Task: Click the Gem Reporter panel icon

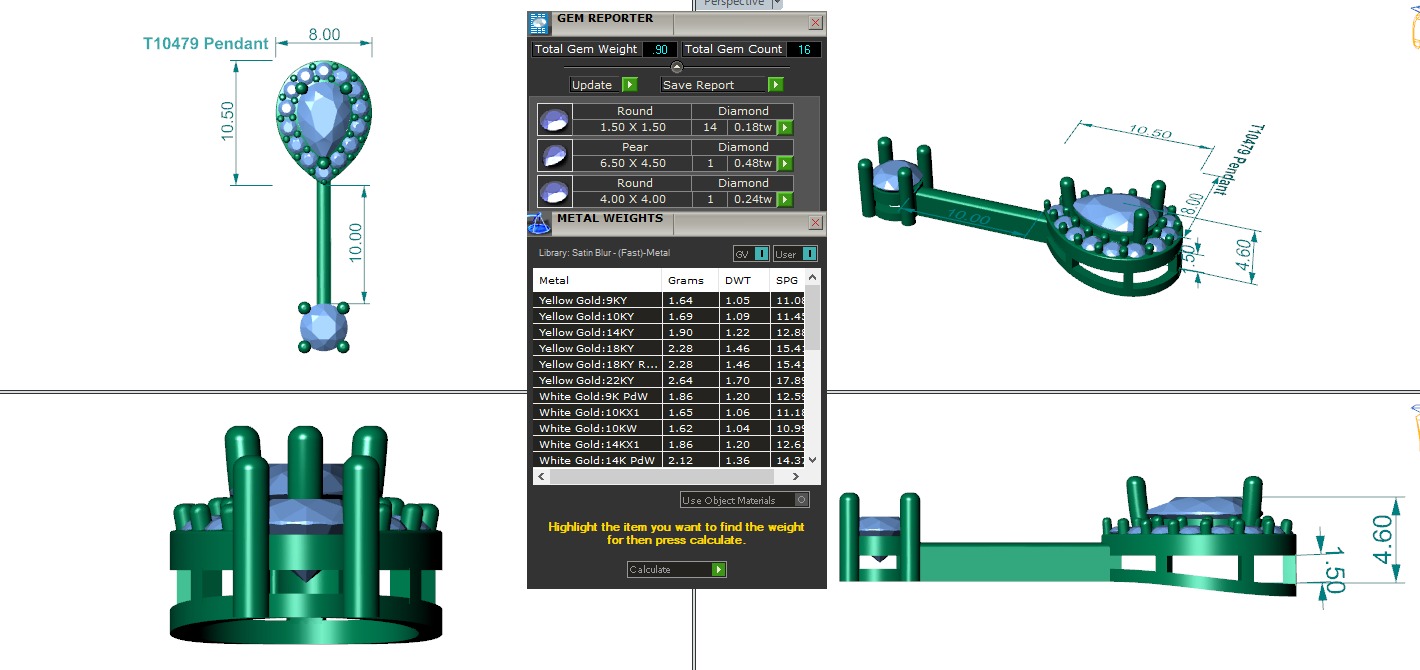Action: coord(539,23)
